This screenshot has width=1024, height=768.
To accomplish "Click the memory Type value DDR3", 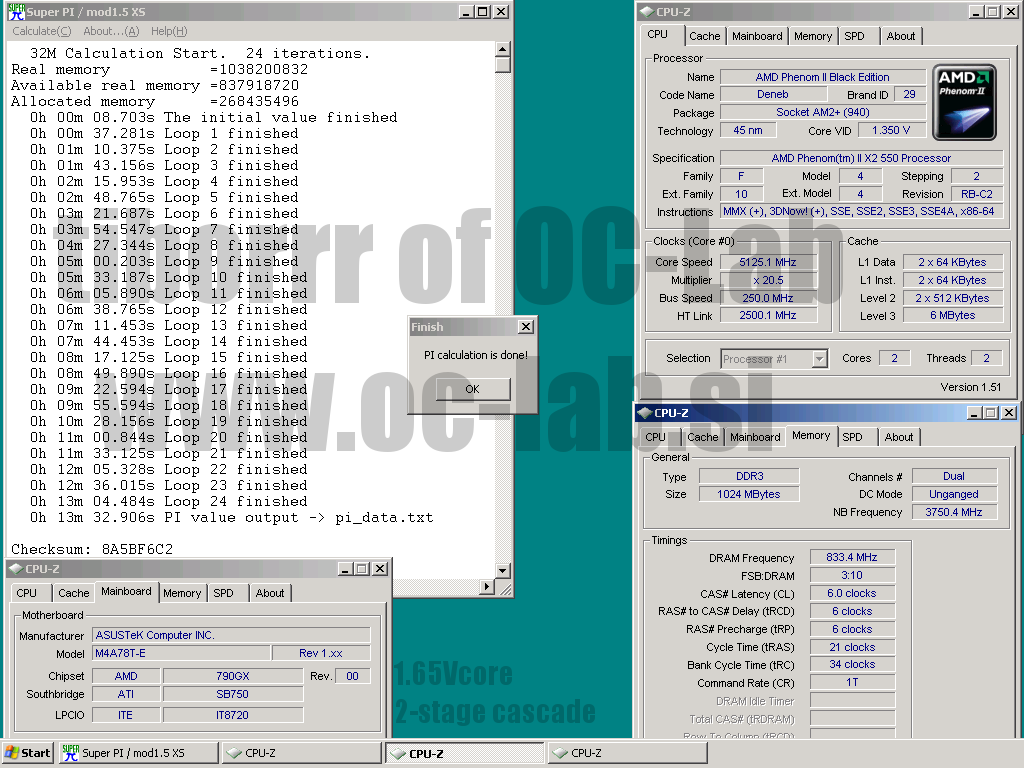I will [x=749, y=476].
